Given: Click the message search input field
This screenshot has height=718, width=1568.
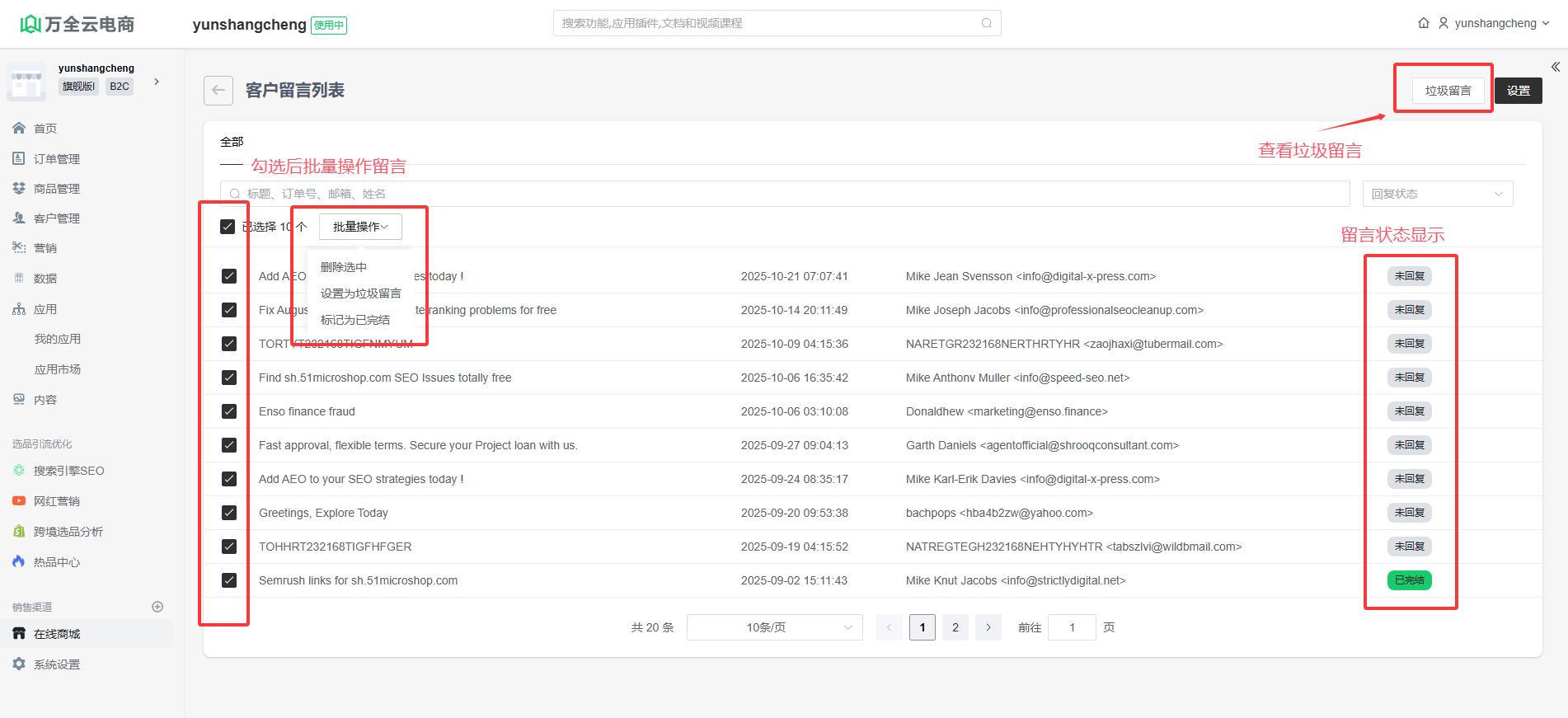Looking at the screenshot, I should click(x=783, y=194).
